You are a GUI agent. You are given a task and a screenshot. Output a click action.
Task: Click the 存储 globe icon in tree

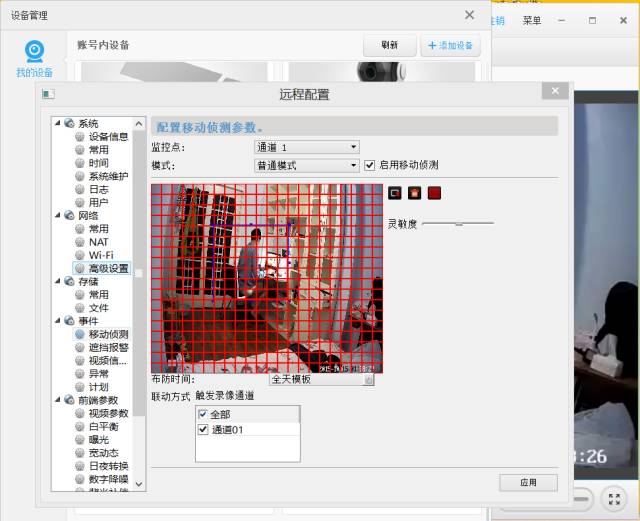point(69,282)
